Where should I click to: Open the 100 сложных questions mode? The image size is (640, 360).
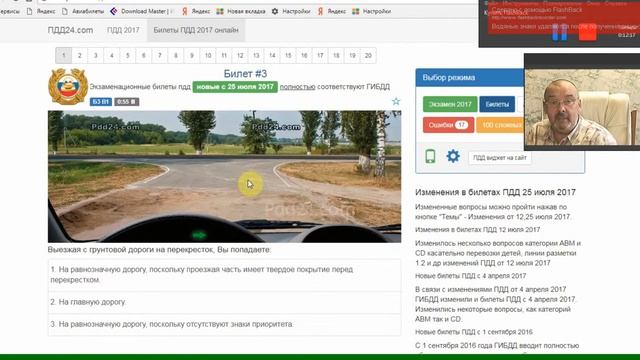[500, 125]
